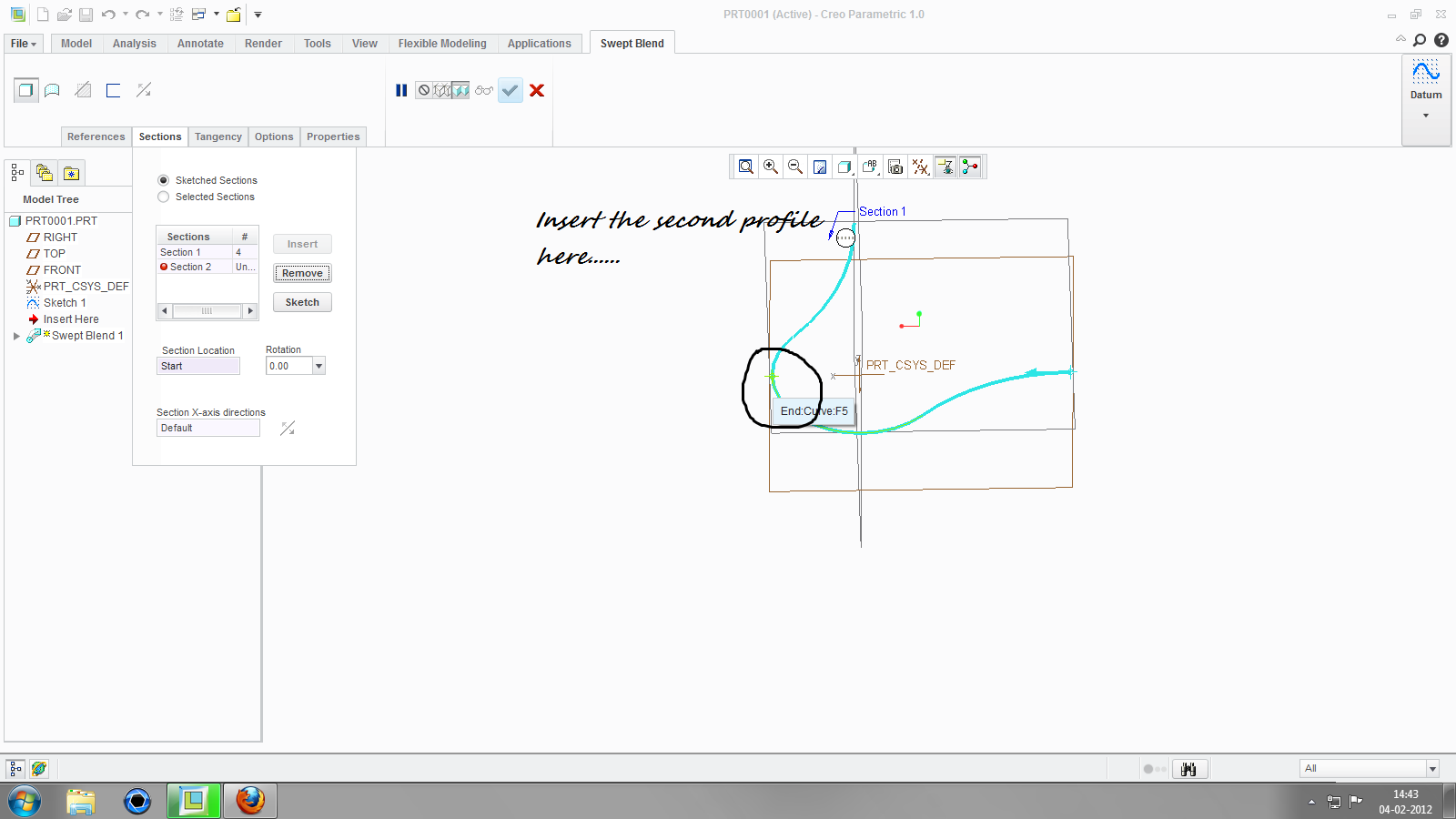This screenshot has height=819, width=1456.
Task: Cancel the feature with red X
Action: (537, 90)
